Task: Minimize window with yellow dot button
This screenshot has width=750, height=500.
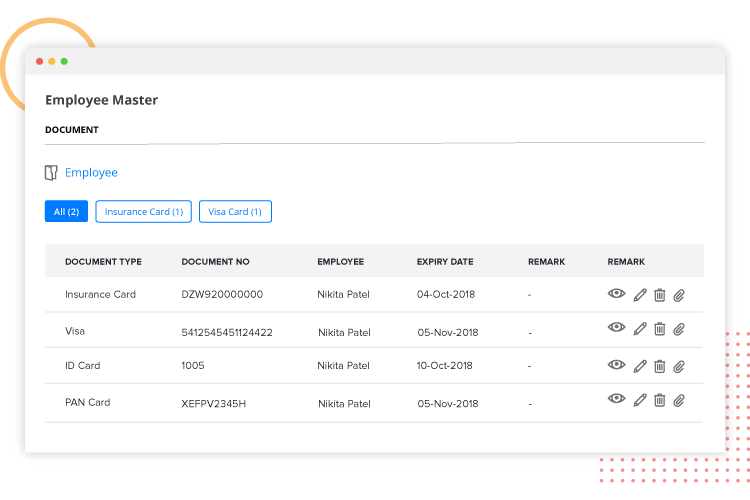Action: coord(52,61)
